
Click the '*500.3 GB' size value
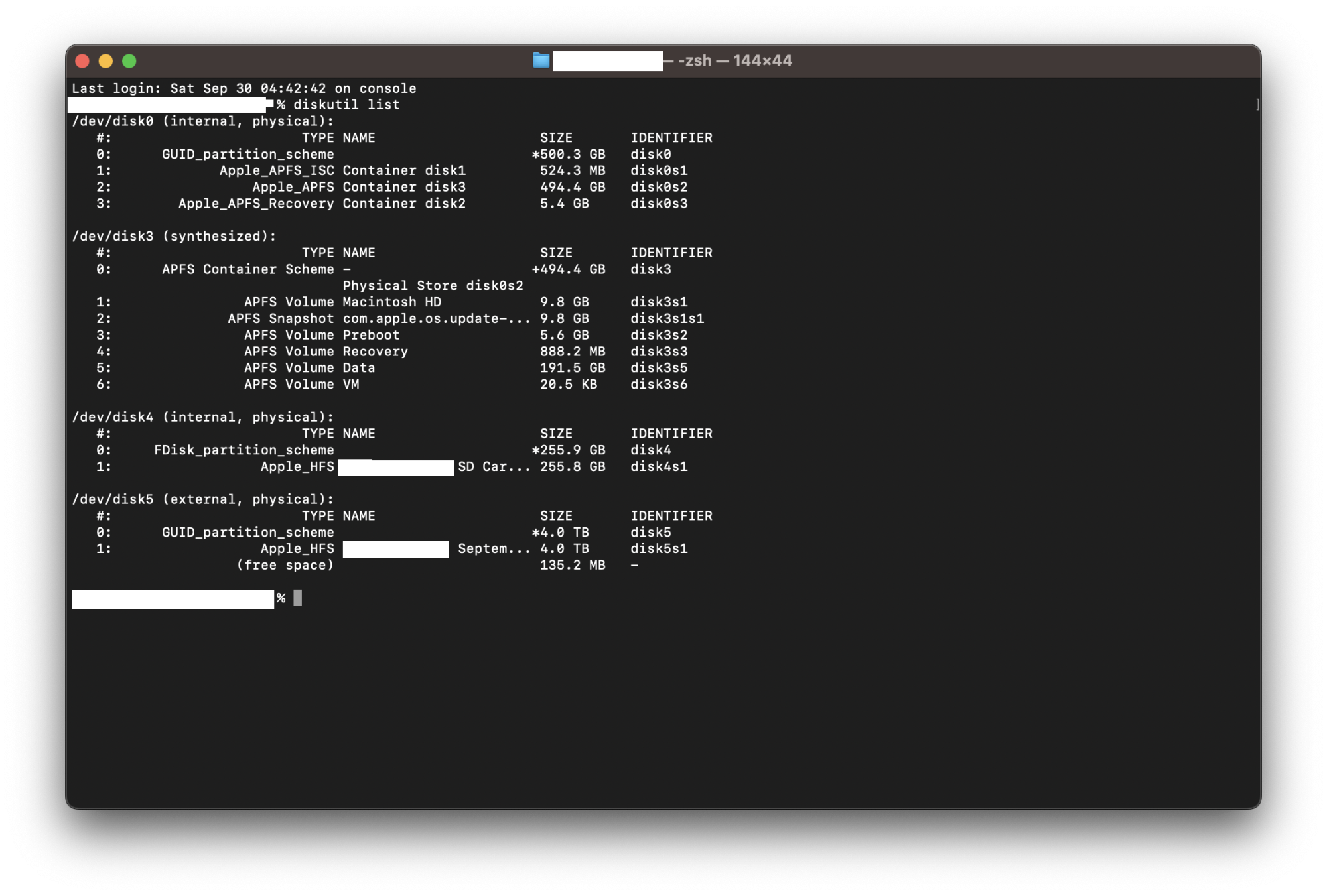pyautogui.click(x=569, y=154)
